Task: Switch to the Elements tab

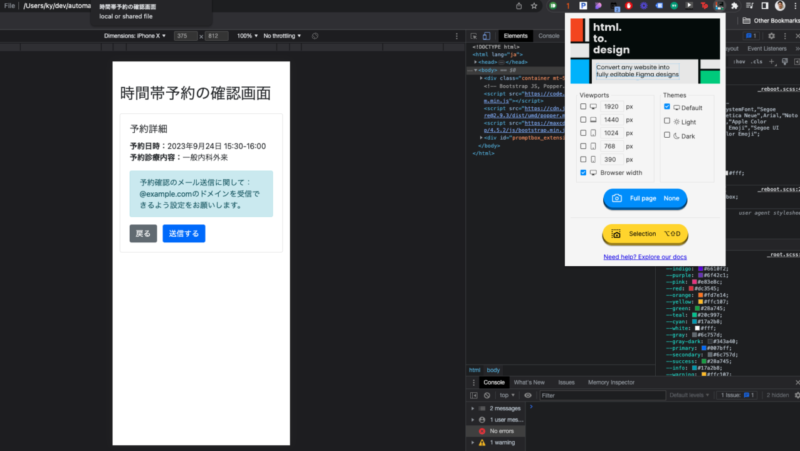Action: coord(515,36)
